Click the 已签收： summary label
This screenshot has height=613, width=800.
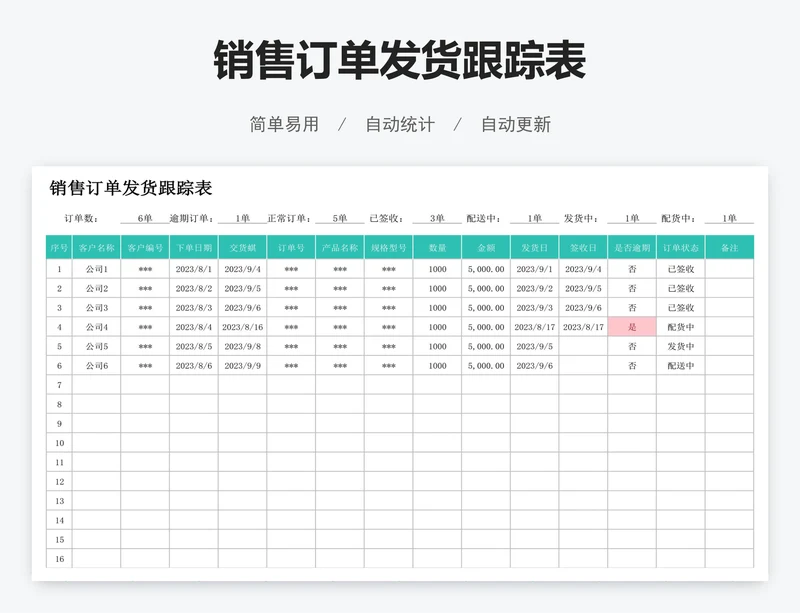387,218
